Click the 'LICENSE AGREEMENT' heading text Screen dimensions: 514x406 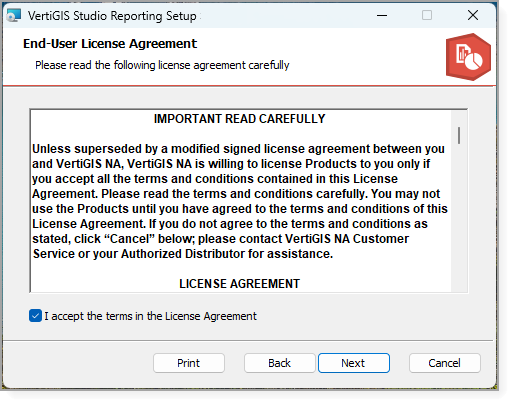(x=239, y=284)
